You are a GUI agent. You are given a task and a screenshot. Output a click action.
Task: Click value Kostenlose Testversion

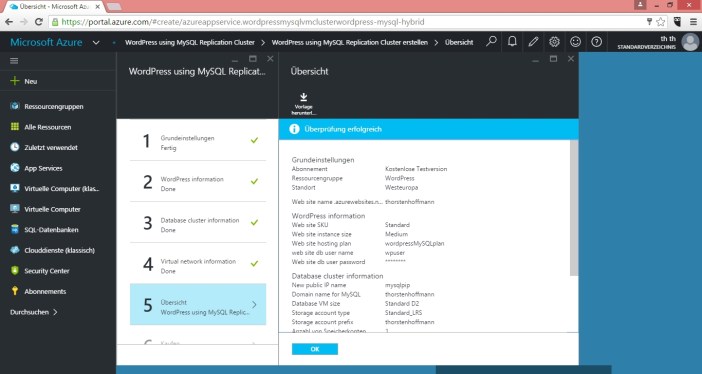pos(416,169)
